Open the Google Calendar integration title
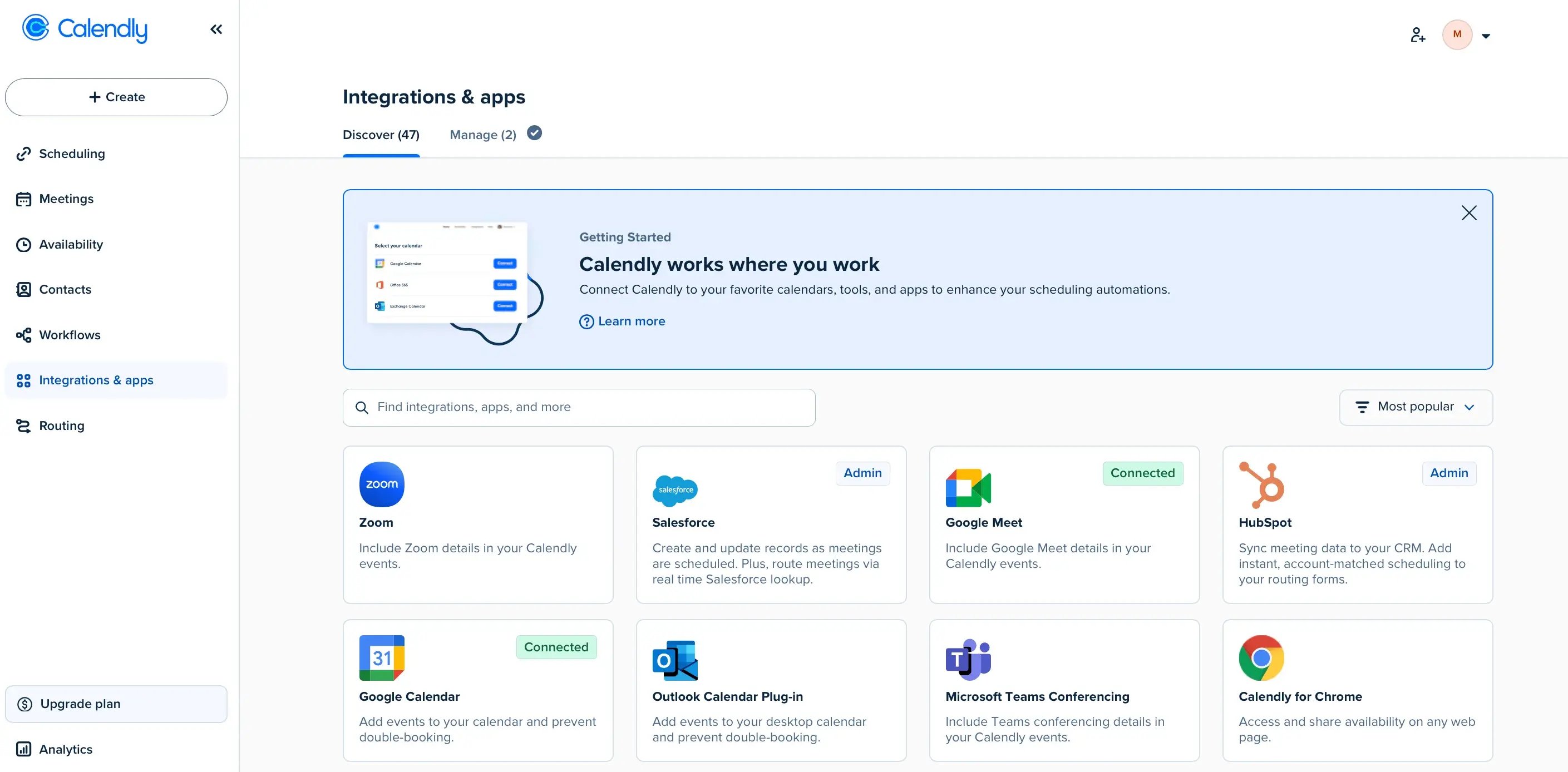 point(409,696)
